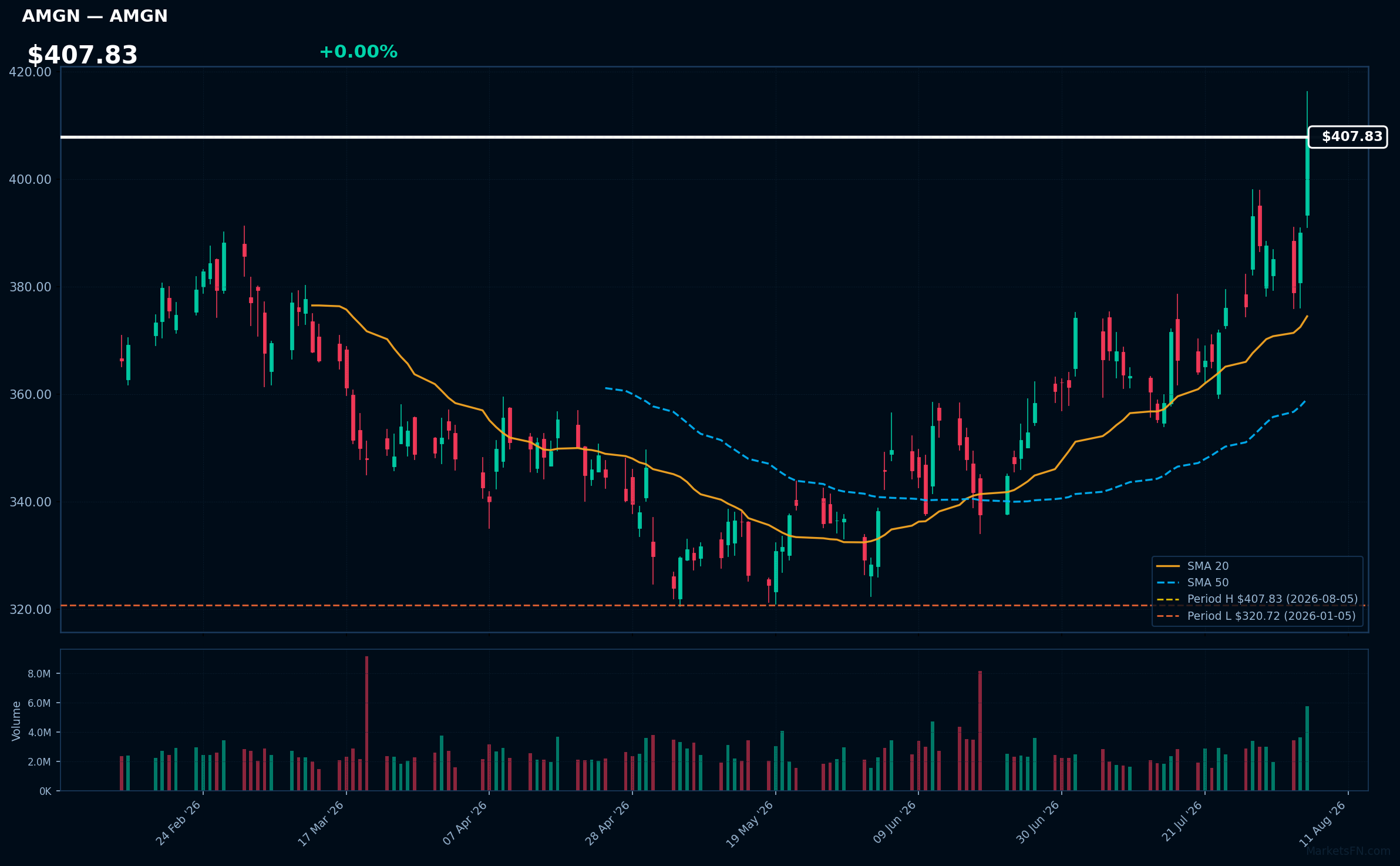
Task: Click the 380.00 price axis label
Action: tap(30, 287)
